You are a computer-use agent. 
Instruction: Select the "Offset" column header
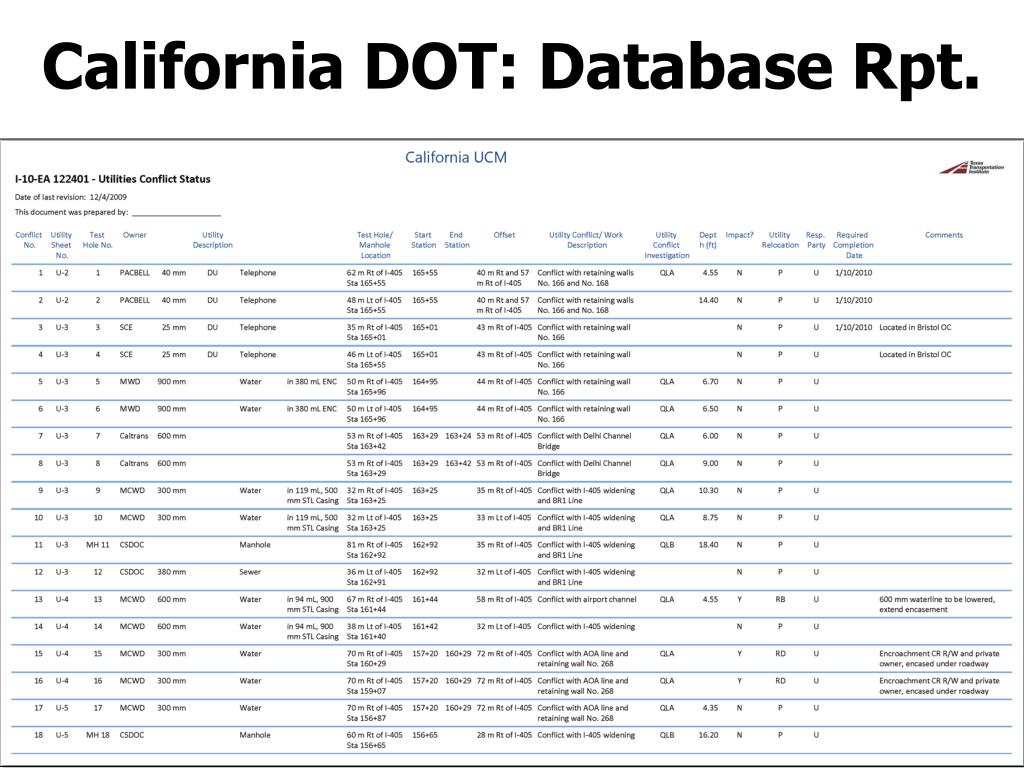point(504,235)
